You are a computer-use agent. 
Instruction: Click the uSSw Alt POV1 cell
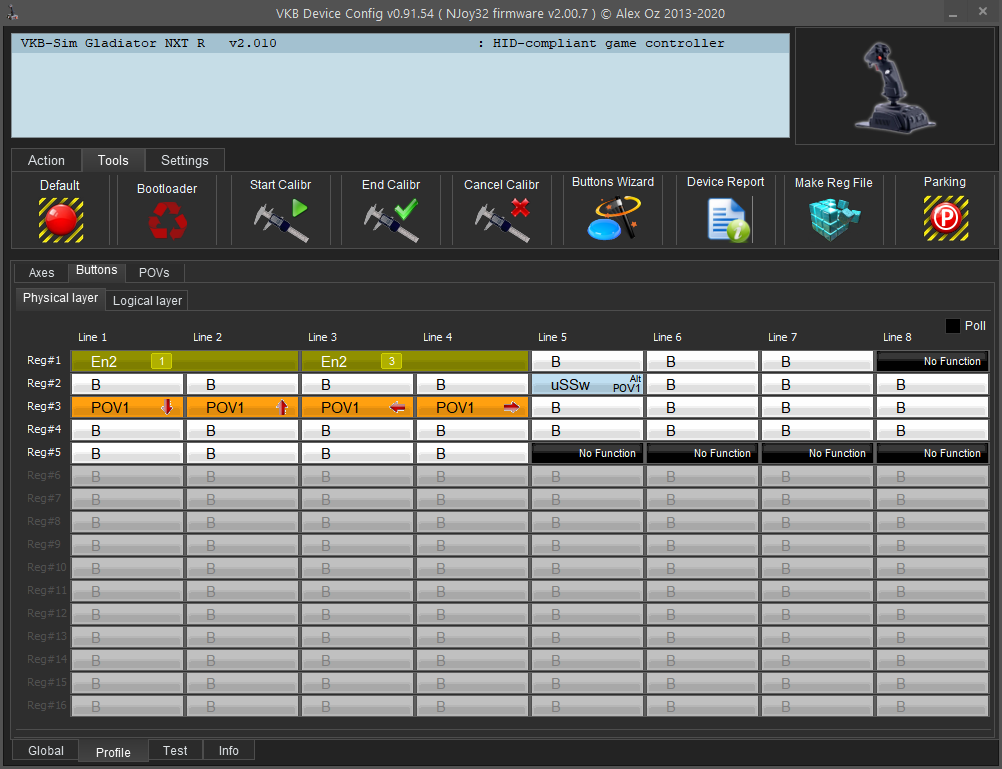point(587,384)
